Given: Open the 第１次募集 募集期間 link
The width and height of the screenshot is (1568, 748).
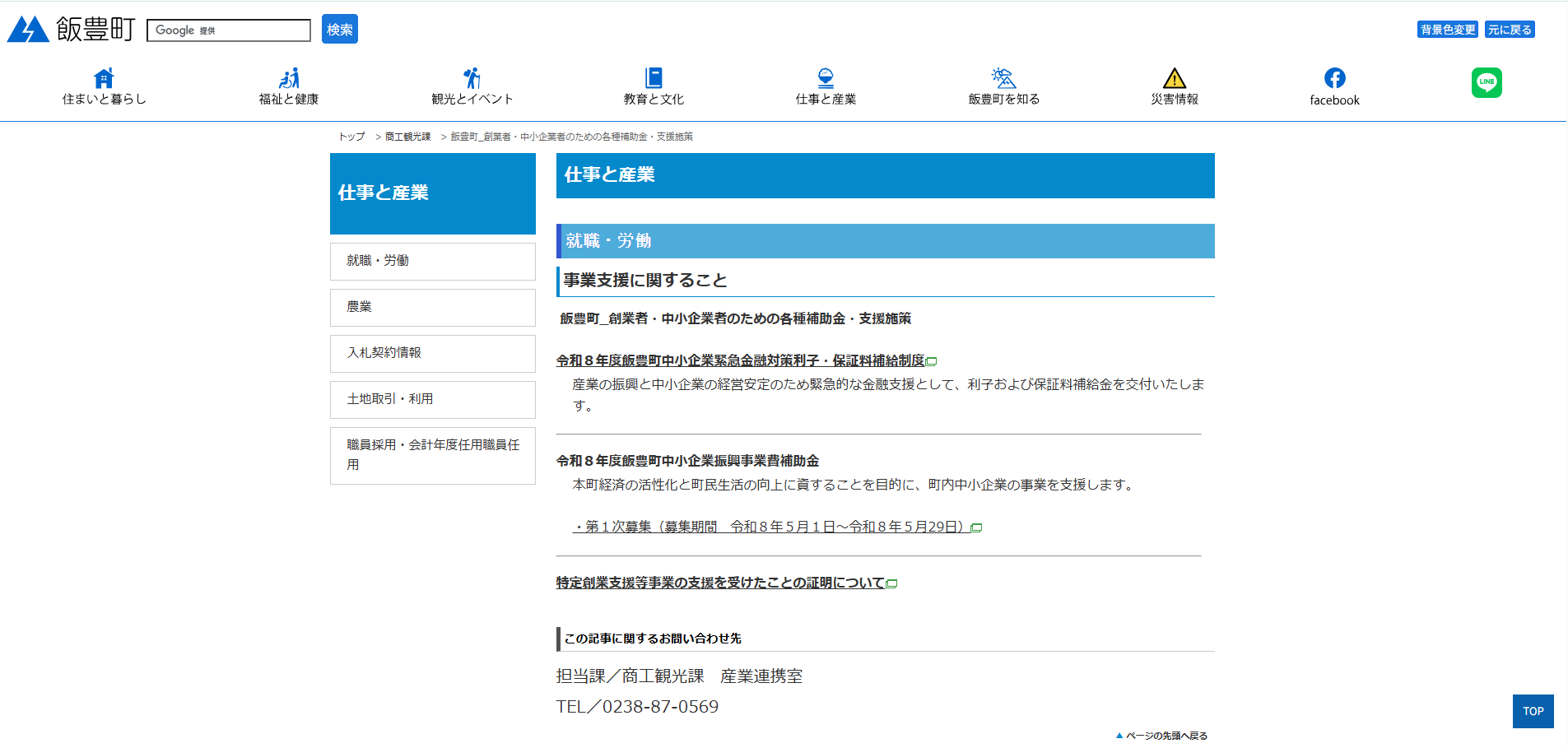Looking at the screenshot, I should [x=771, y=527].
